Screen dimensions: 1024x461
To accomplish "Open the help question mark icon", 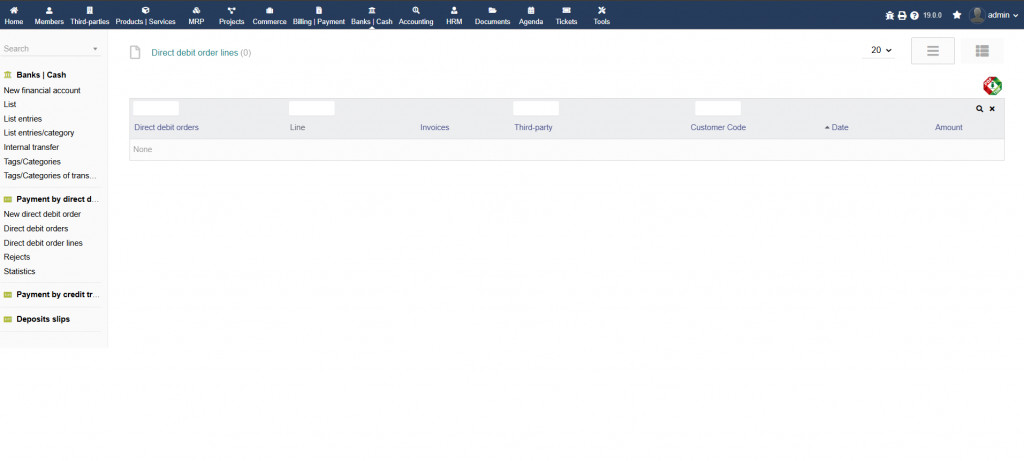I will pos(914,16).
